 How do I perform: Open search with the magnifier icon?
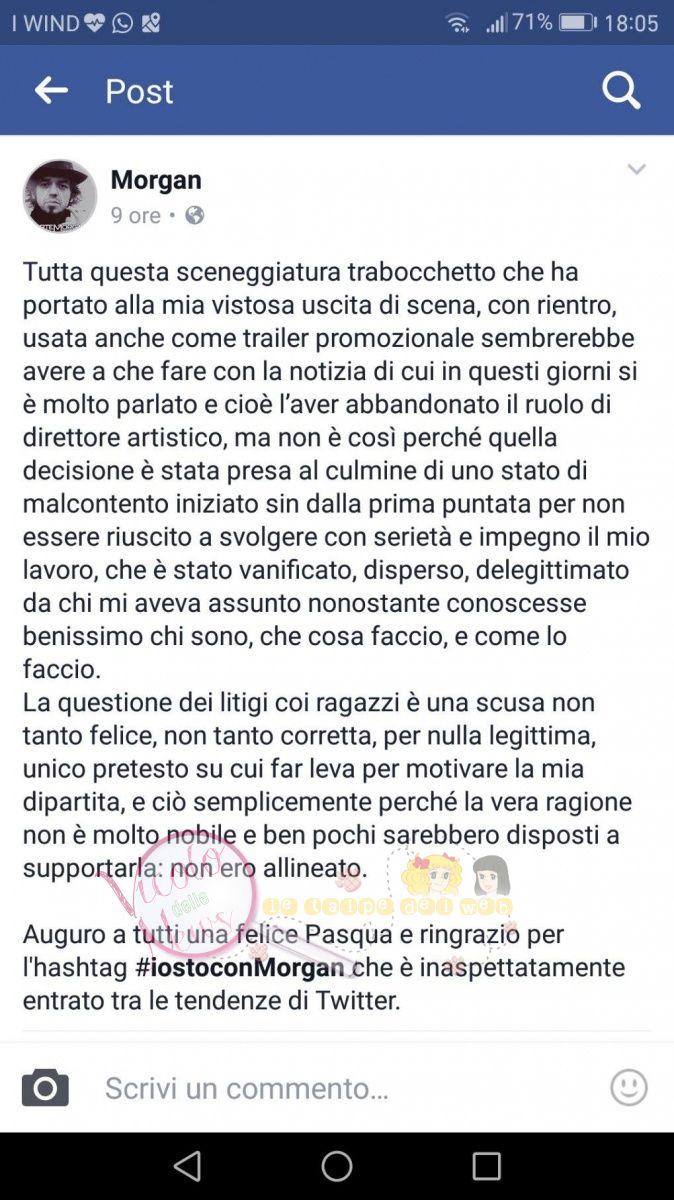coord(621,91)
